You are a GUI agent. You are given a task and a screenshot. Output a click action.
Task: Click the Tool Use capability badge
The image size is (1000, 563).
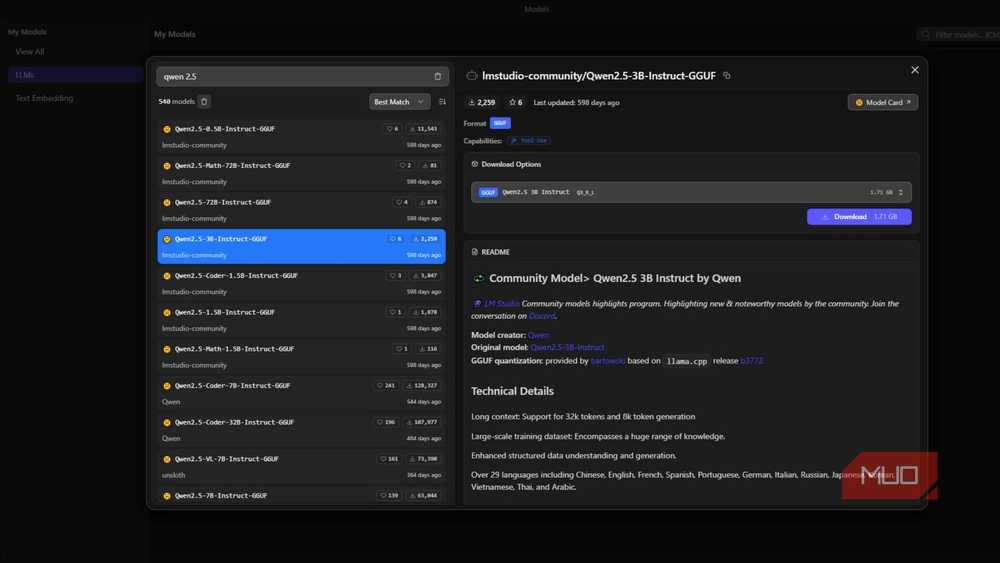click(x=529, y=141)
